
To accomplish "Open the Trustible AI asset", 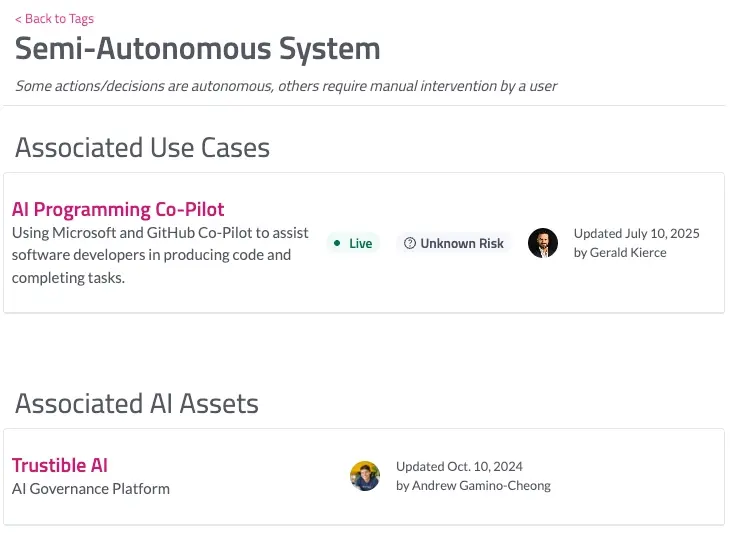I will (x=60, y=465).
